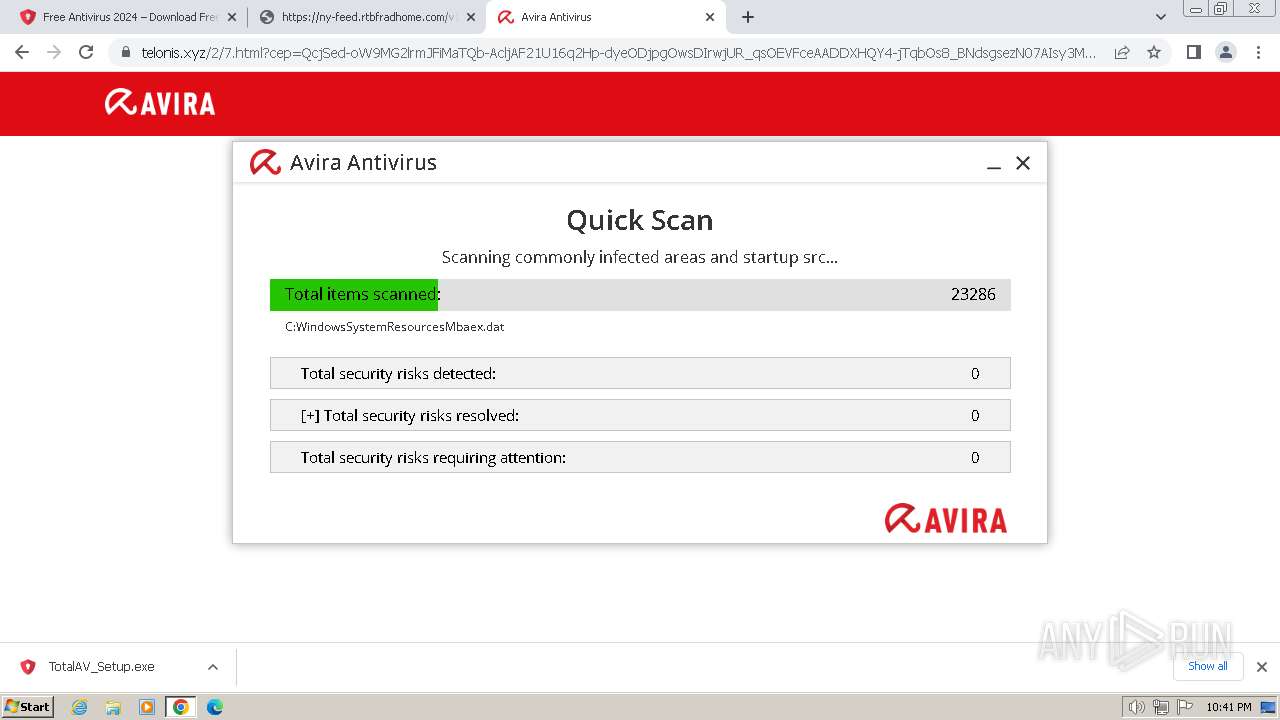Image resolution: width=1280 pixels, height=720 pixels.
Task: Open the tab search dropdown arrow
Action: (1161, 17)
